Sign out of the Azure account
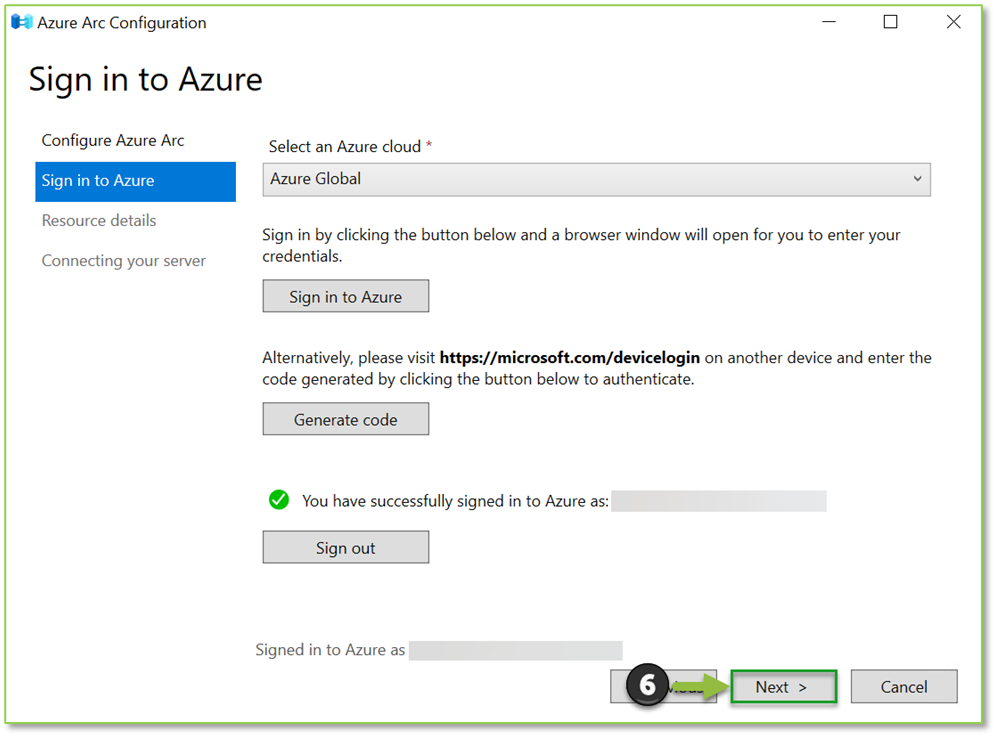Image resolution: width=996 pixels, height=737 pixels. [345, 547]
